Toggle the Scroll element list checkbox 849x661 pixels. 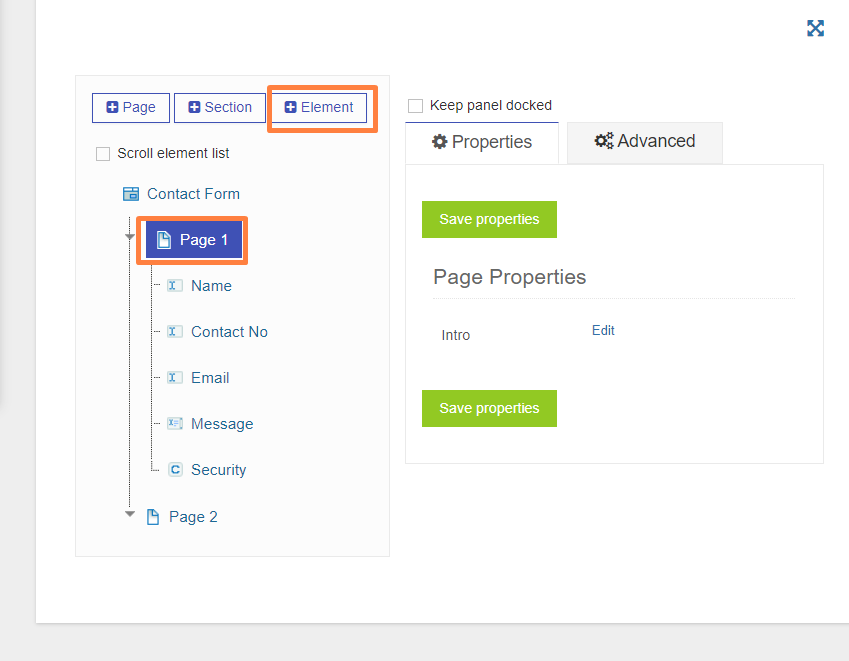pyautogui.click(x=103, y=154)
